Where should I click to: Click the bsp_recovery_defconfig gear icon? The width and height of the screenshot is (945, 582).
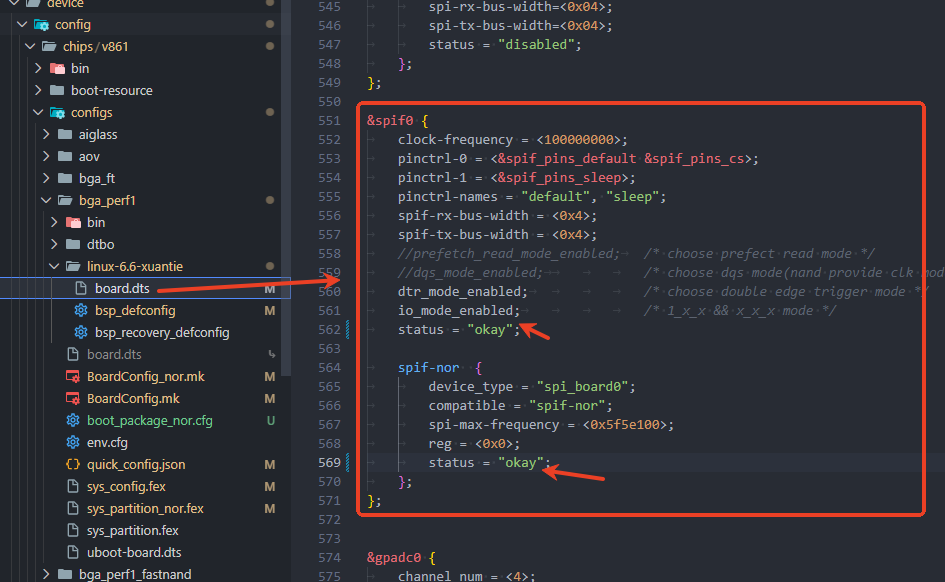[81, 333]
